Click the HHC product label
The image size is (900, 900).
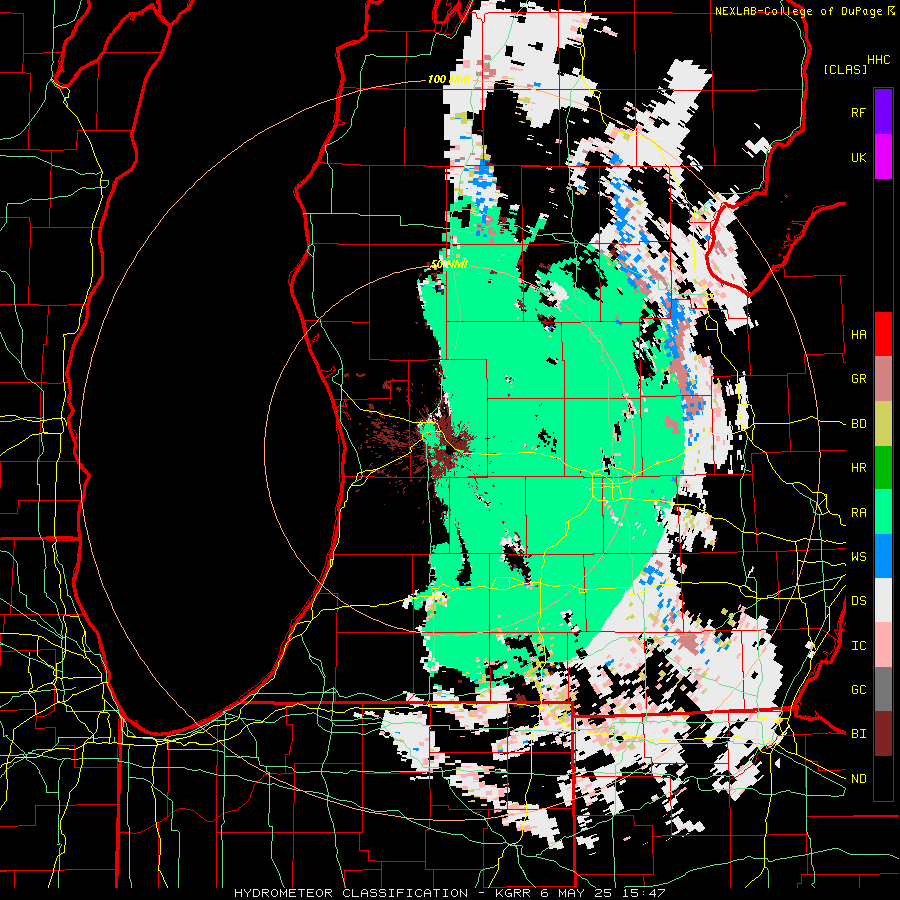[879, 60]
